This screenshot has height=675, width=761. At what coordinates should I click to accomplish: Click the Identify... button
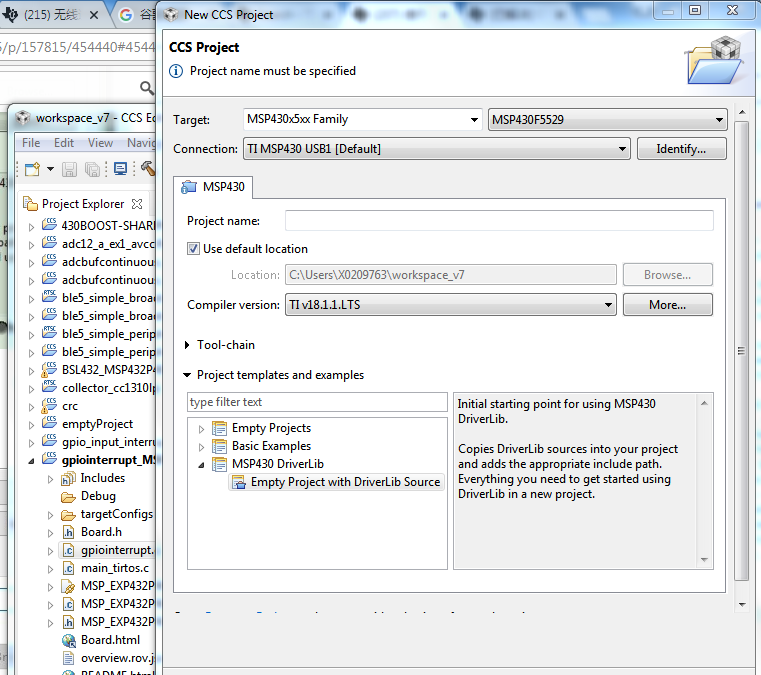[681, 149]
